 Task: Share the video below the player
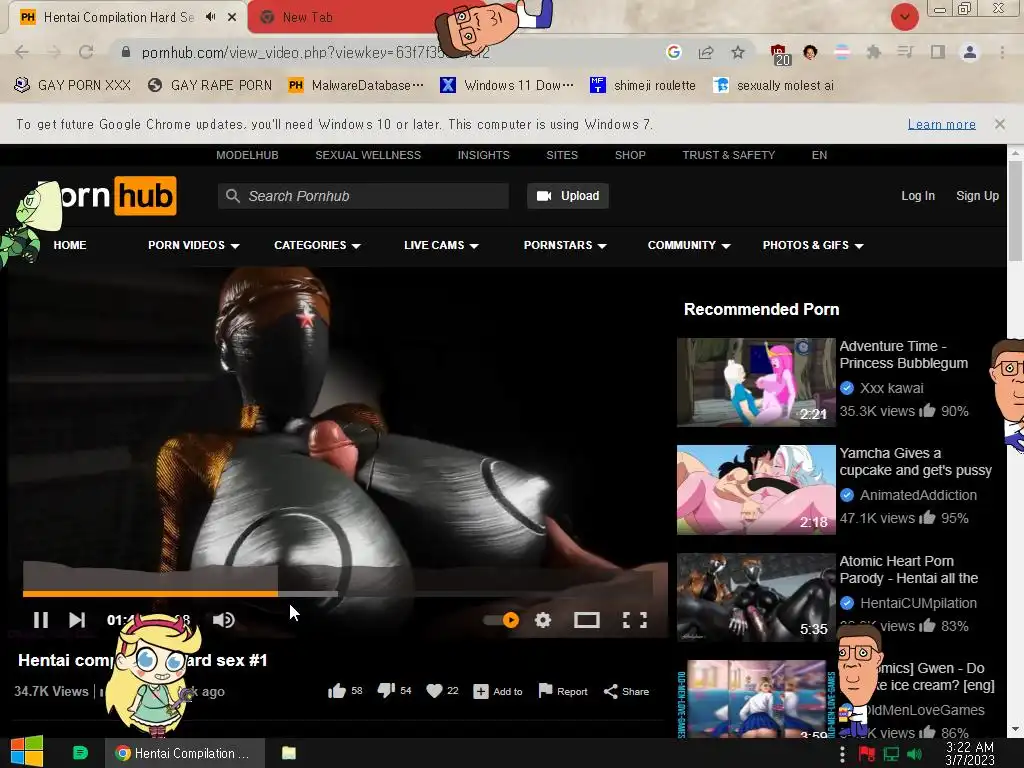[x=626, y=691]
